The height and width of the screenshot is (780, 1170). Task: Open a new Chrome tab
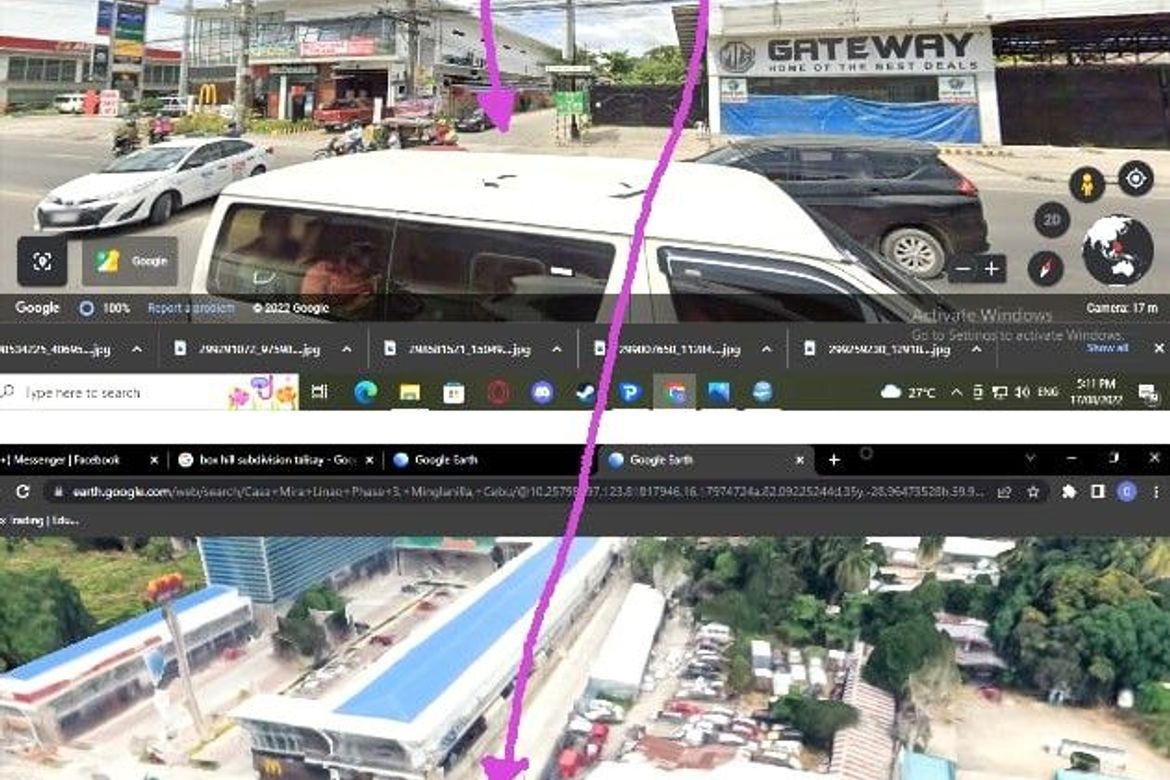tap(834, 460)
